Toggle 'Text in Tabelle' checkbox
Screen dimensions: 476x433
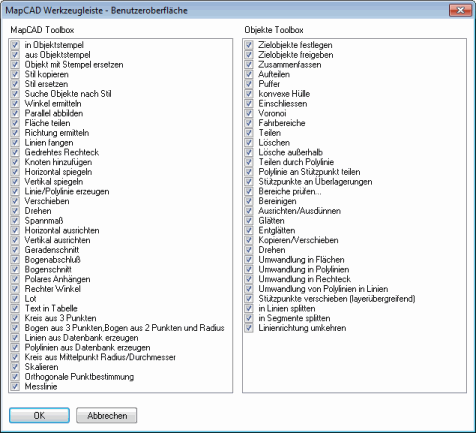pyautogui.click(x=15, y=308)
